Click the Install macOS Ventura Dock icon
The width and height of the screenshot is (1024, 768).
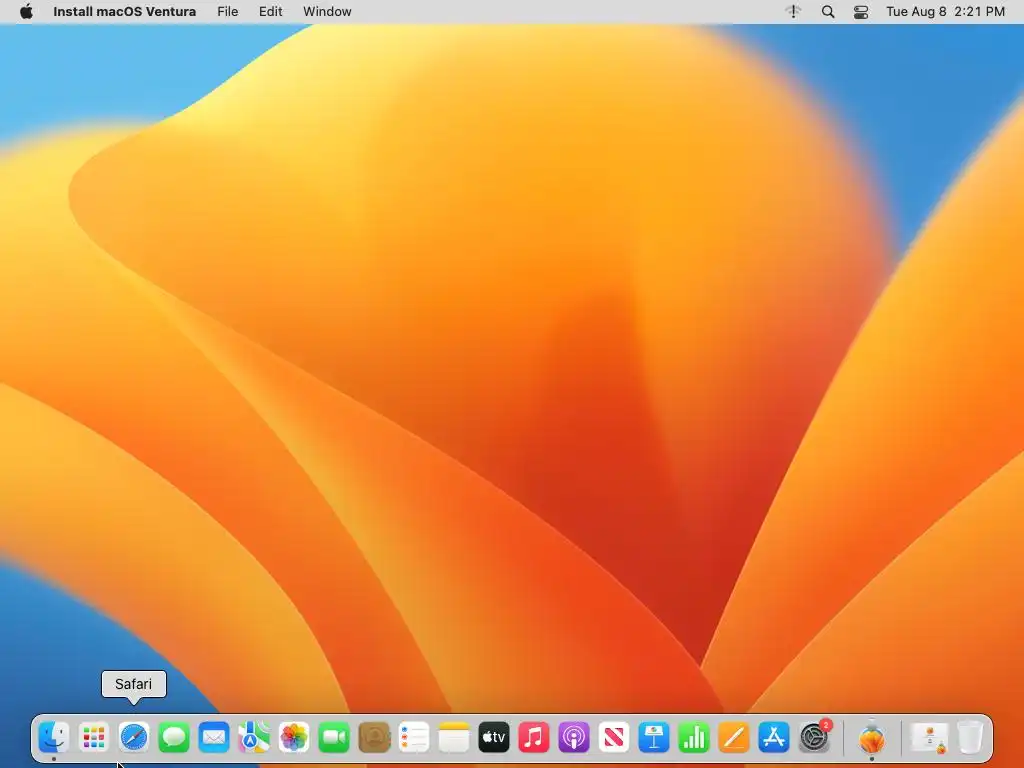pyautogui.click(x=872, y=737)
